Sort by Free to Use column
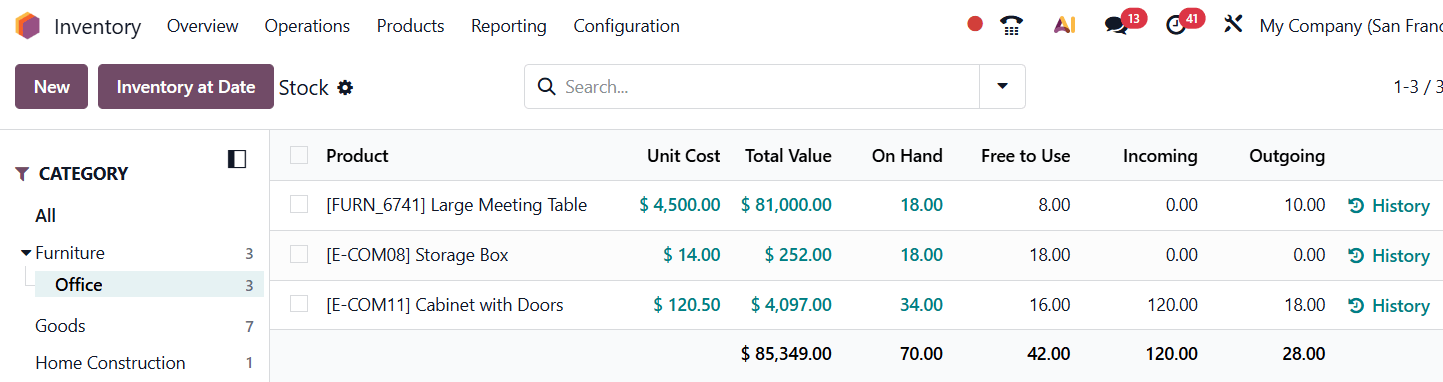Viewport: 1443px width, 382px height. coord(1025,156)
